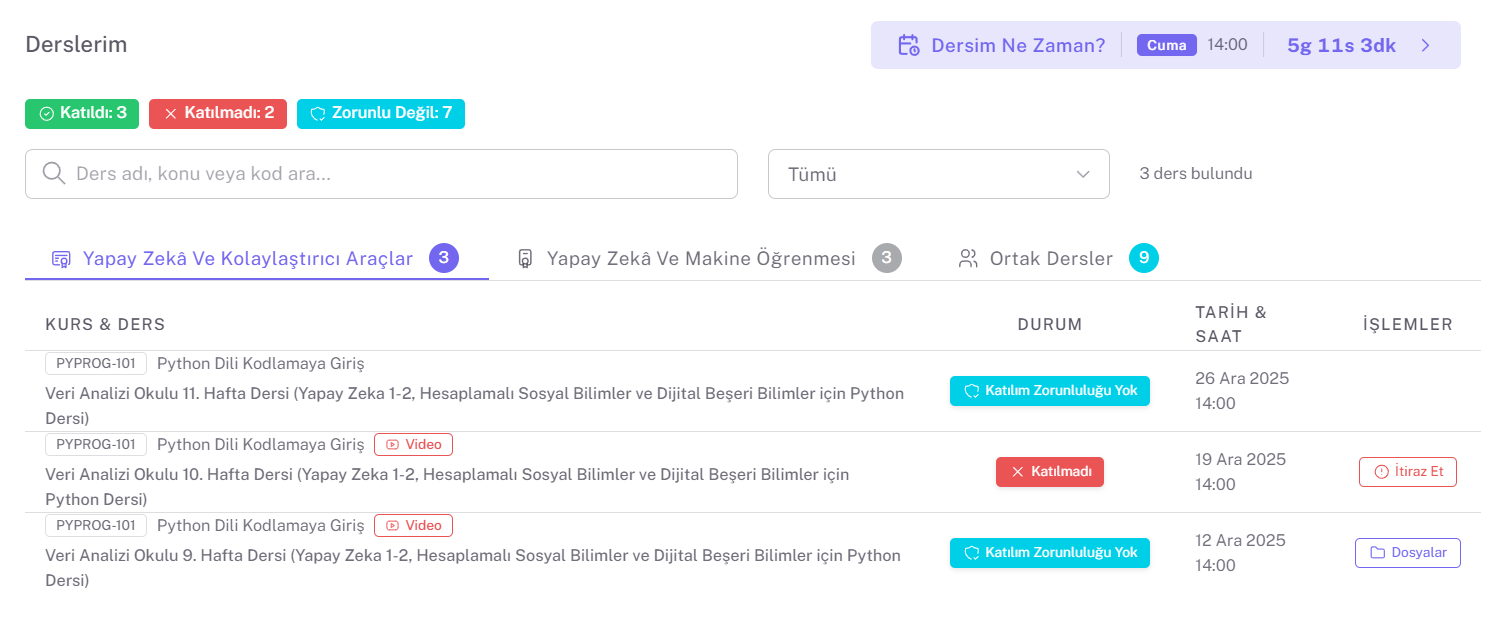
Task: Click the book icon on Yapay Zekâ Ve Kolaylaştırıcı Araçlar tab
Action: pyautogui.click(x=61, y=257)
